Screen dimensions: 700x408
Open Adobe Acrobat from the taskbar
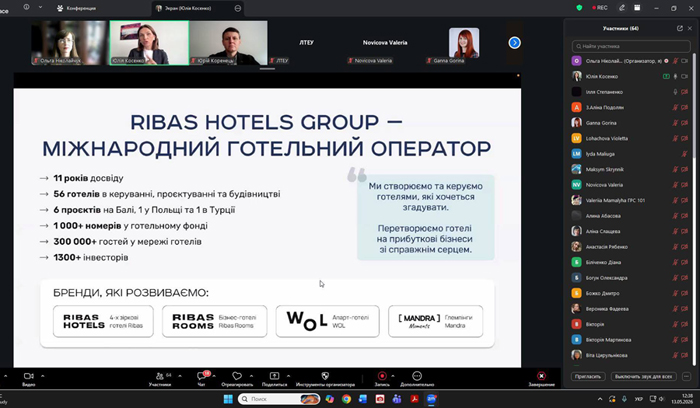coord(414,399)
